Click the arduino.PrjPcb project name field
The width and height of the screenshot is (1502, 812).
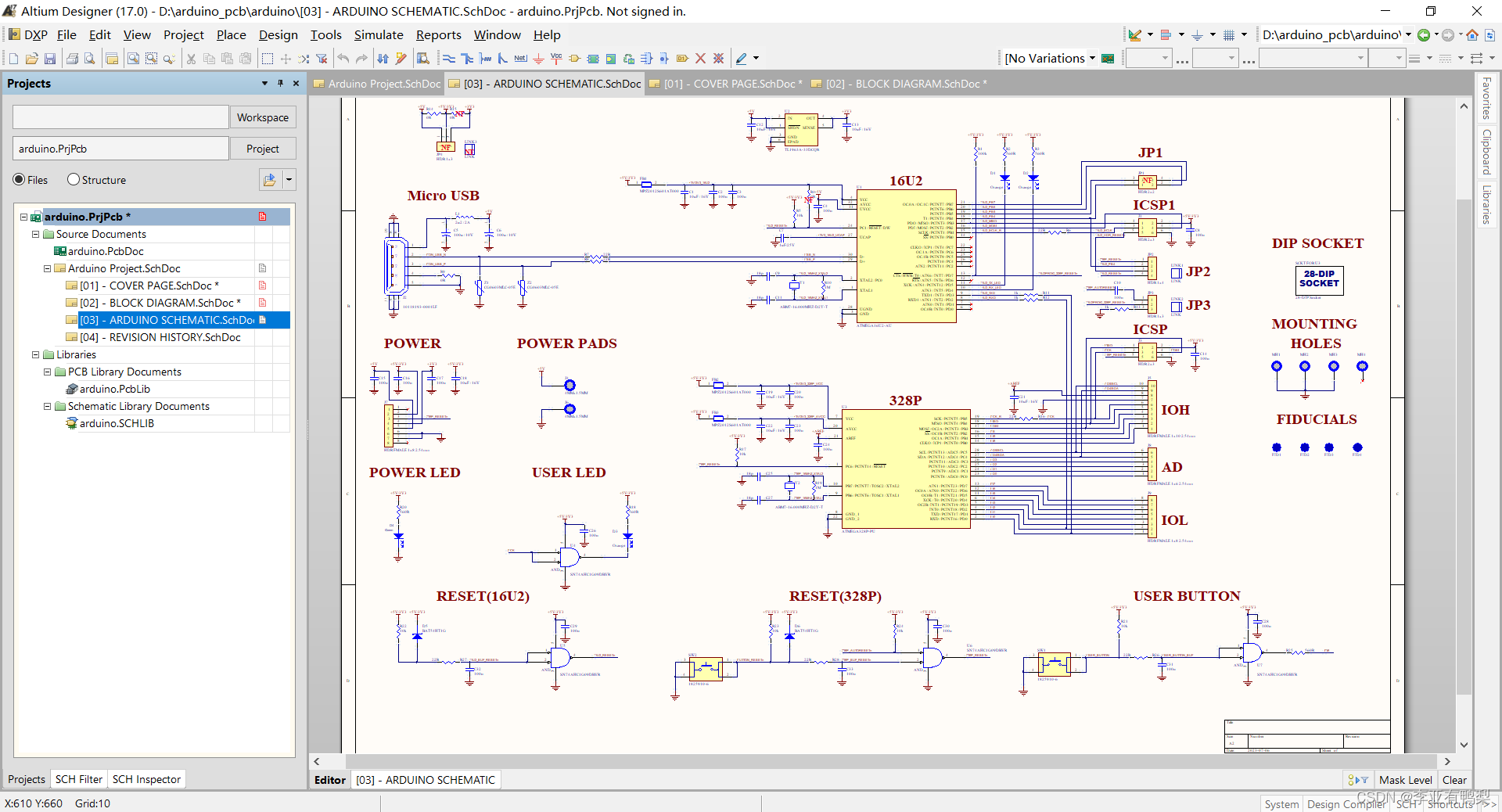(120, 149)
